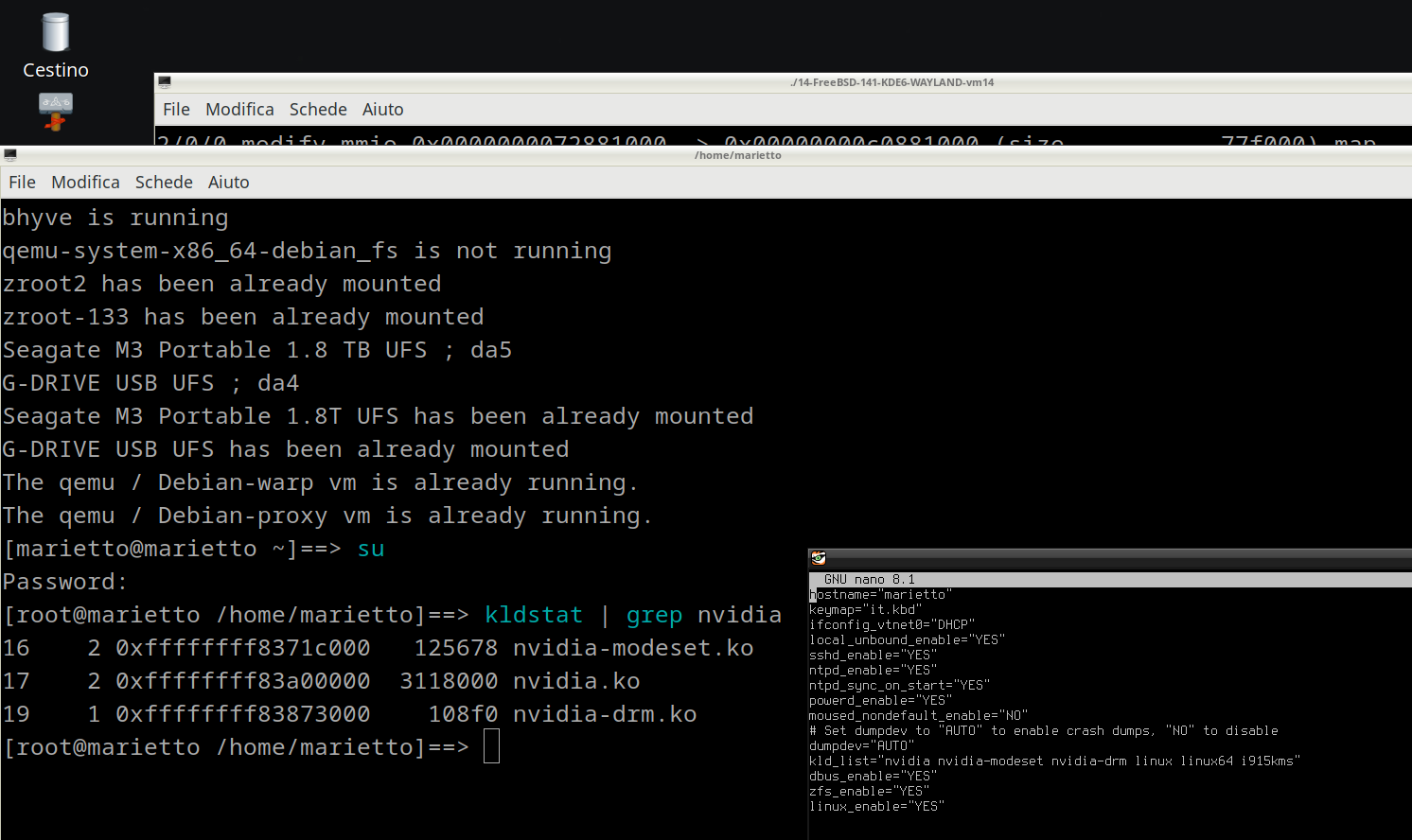1412x840 pixels.
Task: Click the 'GNU nano 8.1' header bar
Action: [1110, 579]
